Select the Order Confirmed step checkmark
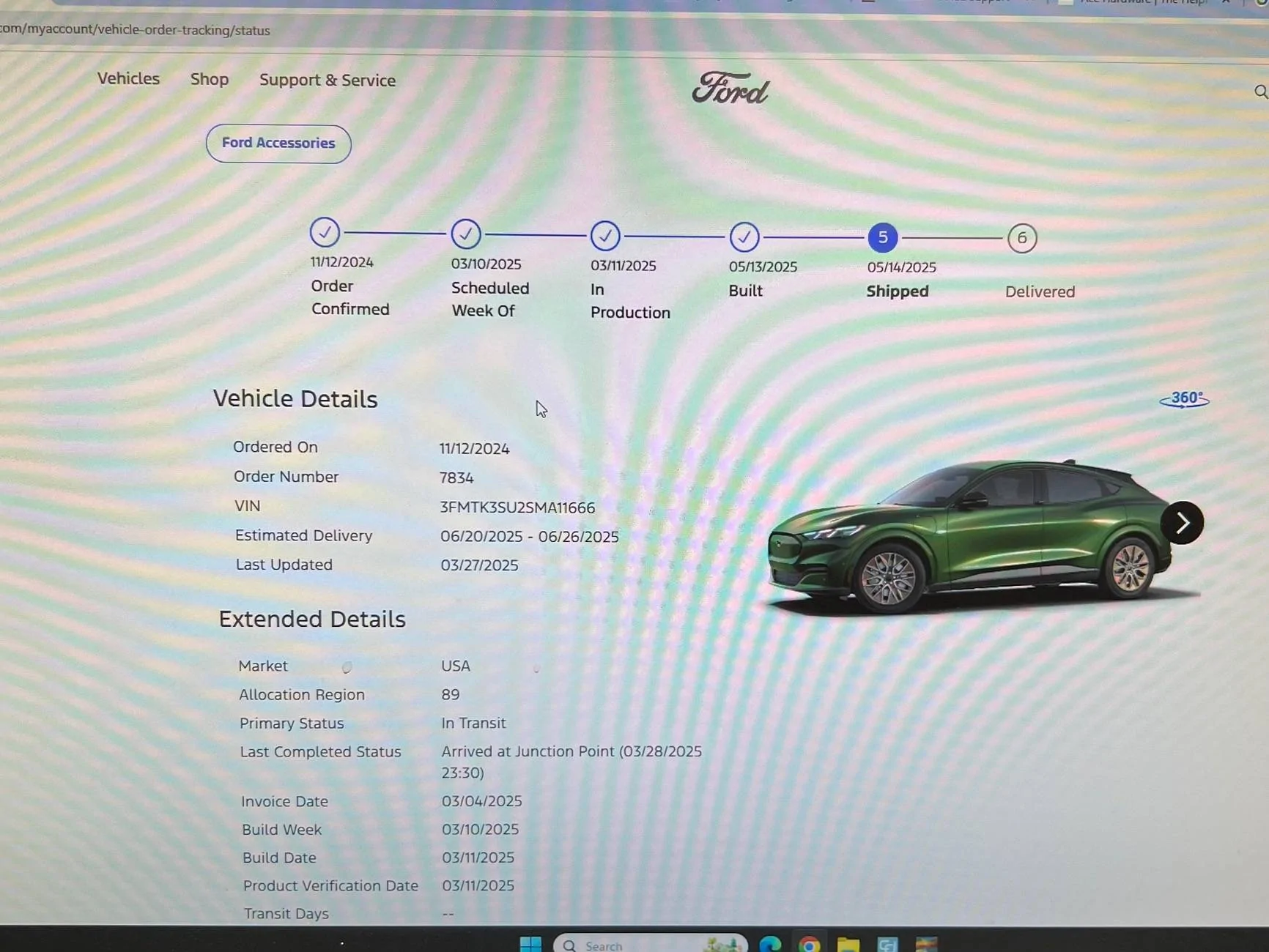Screen dimensions: 1269x952 point(325,232)
